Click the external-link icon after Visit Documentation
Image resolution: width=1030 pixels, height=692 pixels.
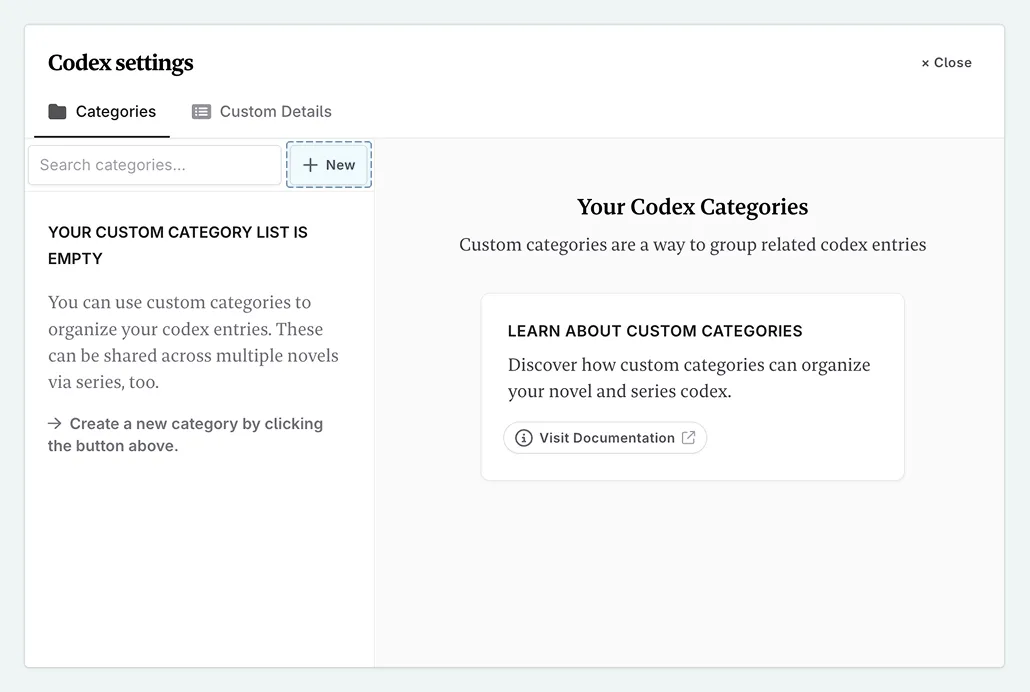pyautogui.click(x=688, y=438)
